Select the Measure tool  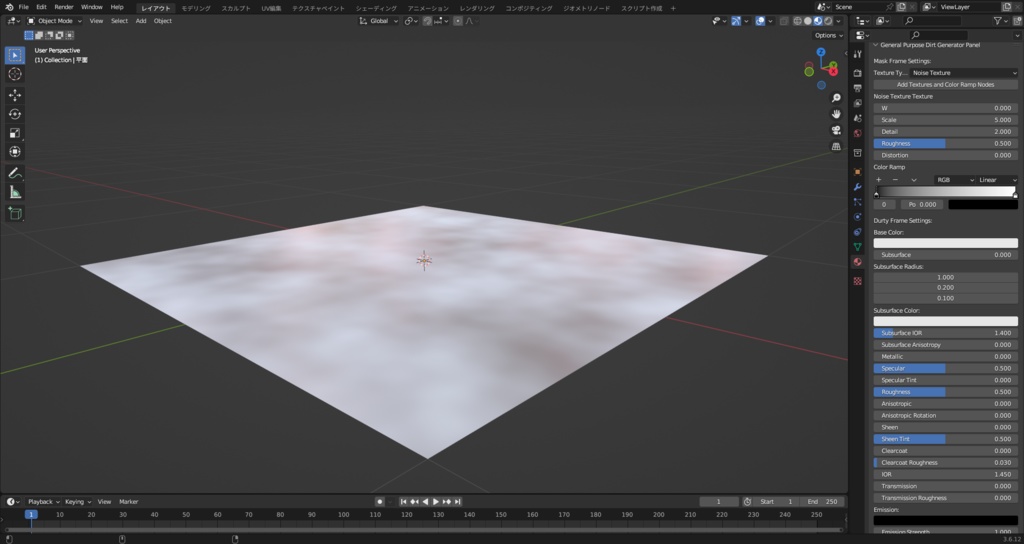point(15,192)
